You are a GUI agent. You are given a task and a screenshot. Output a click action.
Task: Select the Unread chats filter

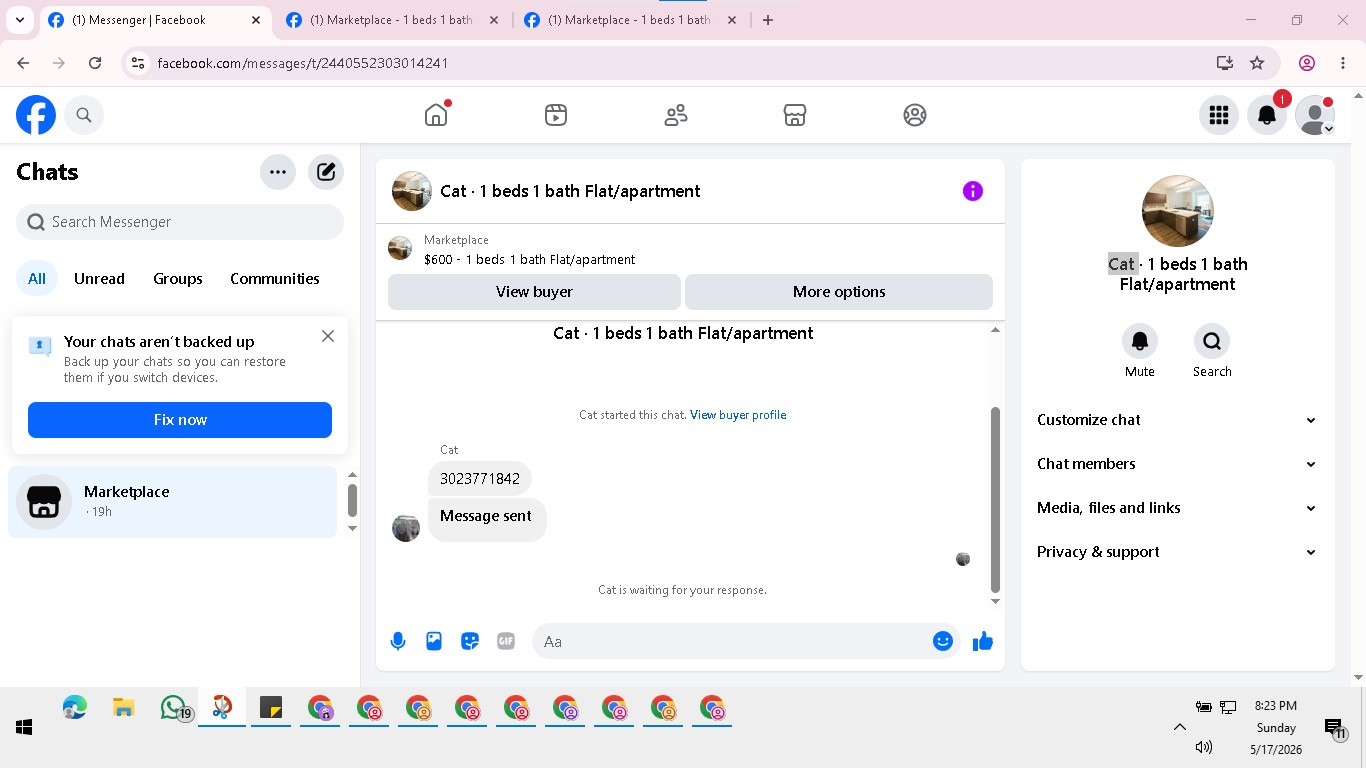point(99,279)
